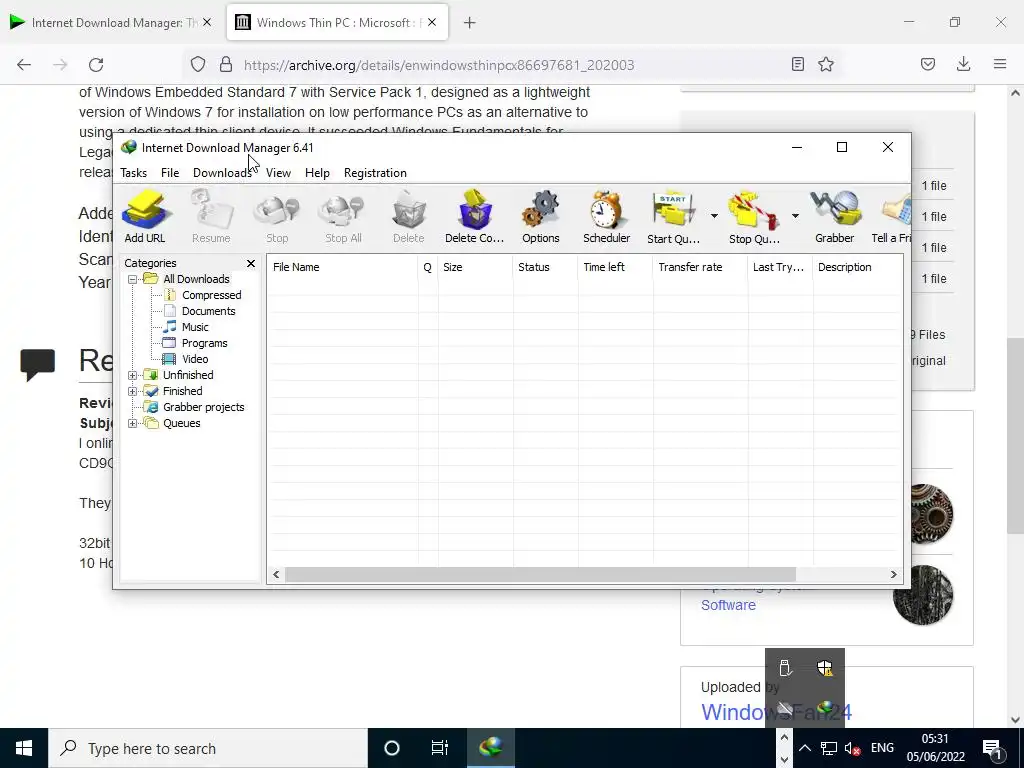Click the Windows Start button
The width and height of the screenshot is (1024, 768).
(x=24, y=748)
